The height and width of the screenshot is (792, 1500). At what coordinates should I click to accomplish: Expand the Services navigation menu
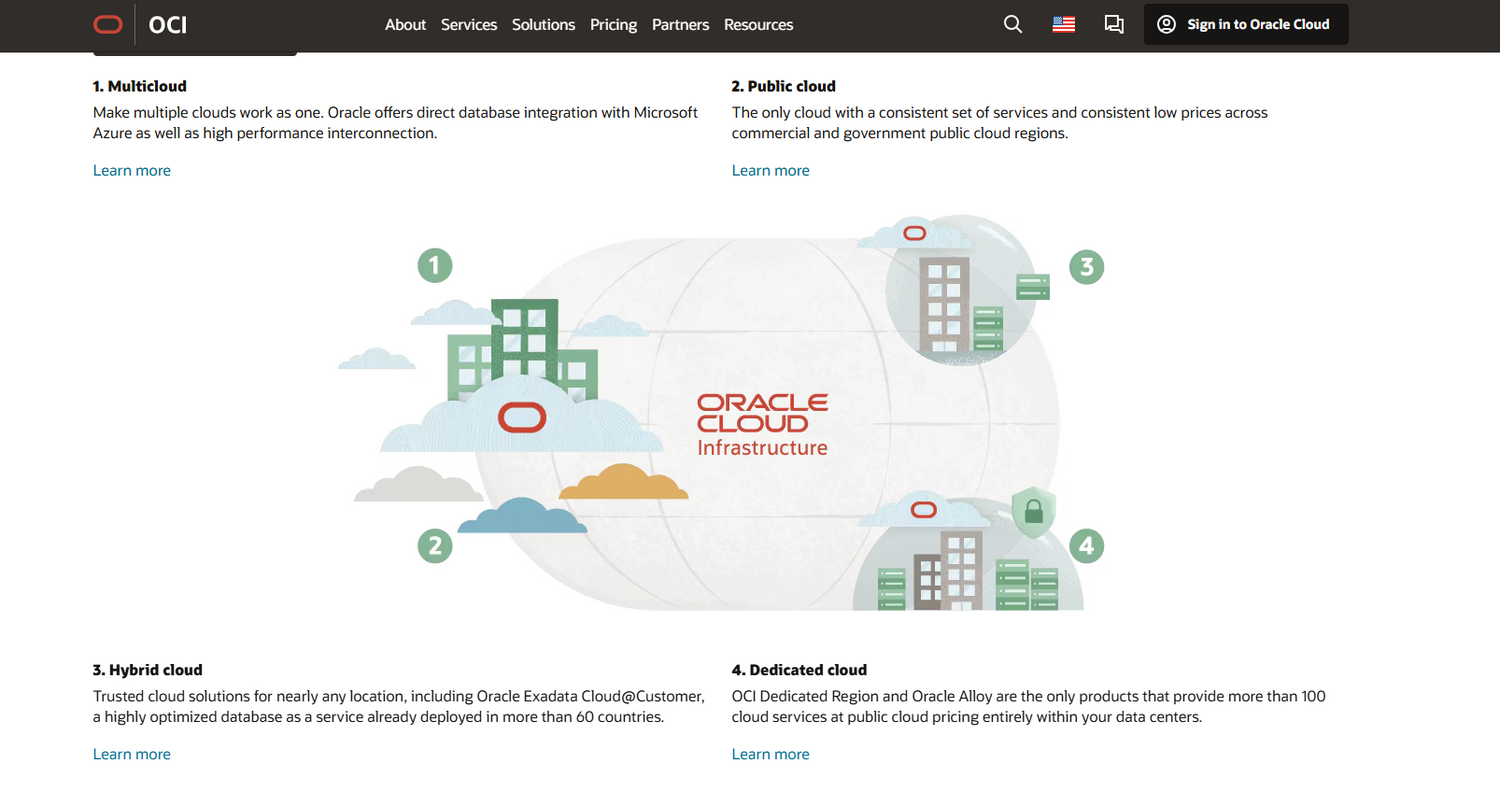(x=469, y=24)
